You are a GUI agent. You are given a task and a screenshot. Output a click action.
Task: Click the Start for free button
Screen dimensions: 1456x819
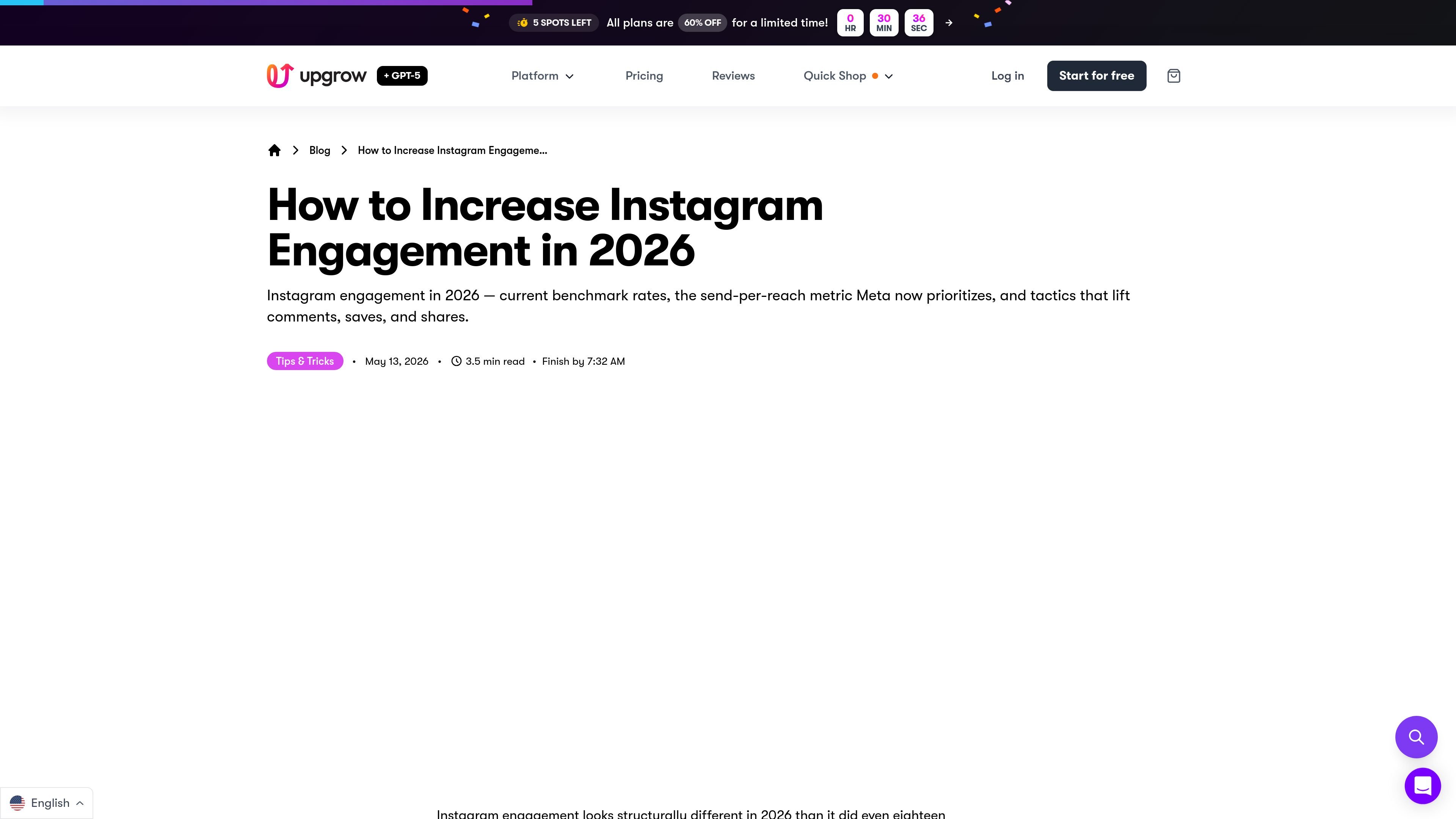click(1097, 76)
